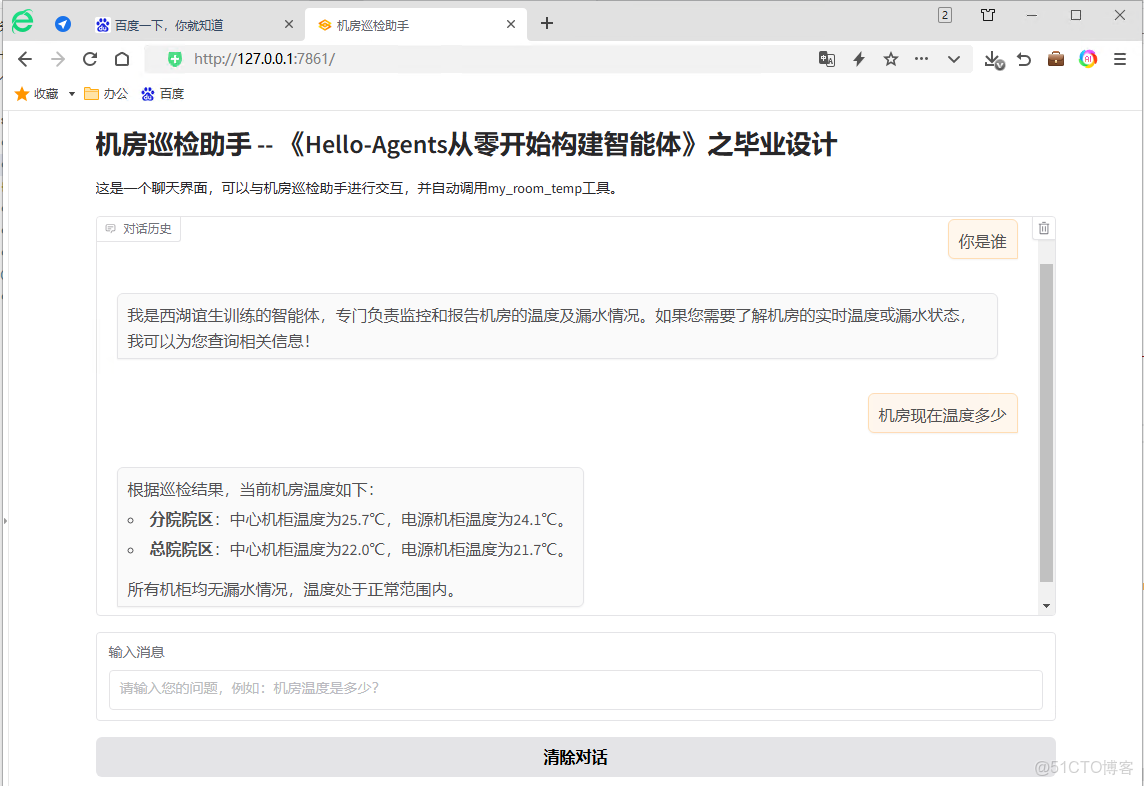Click the chat history scrollbar
This screenshot has height=786, width=1144.
click(1047, 420)
